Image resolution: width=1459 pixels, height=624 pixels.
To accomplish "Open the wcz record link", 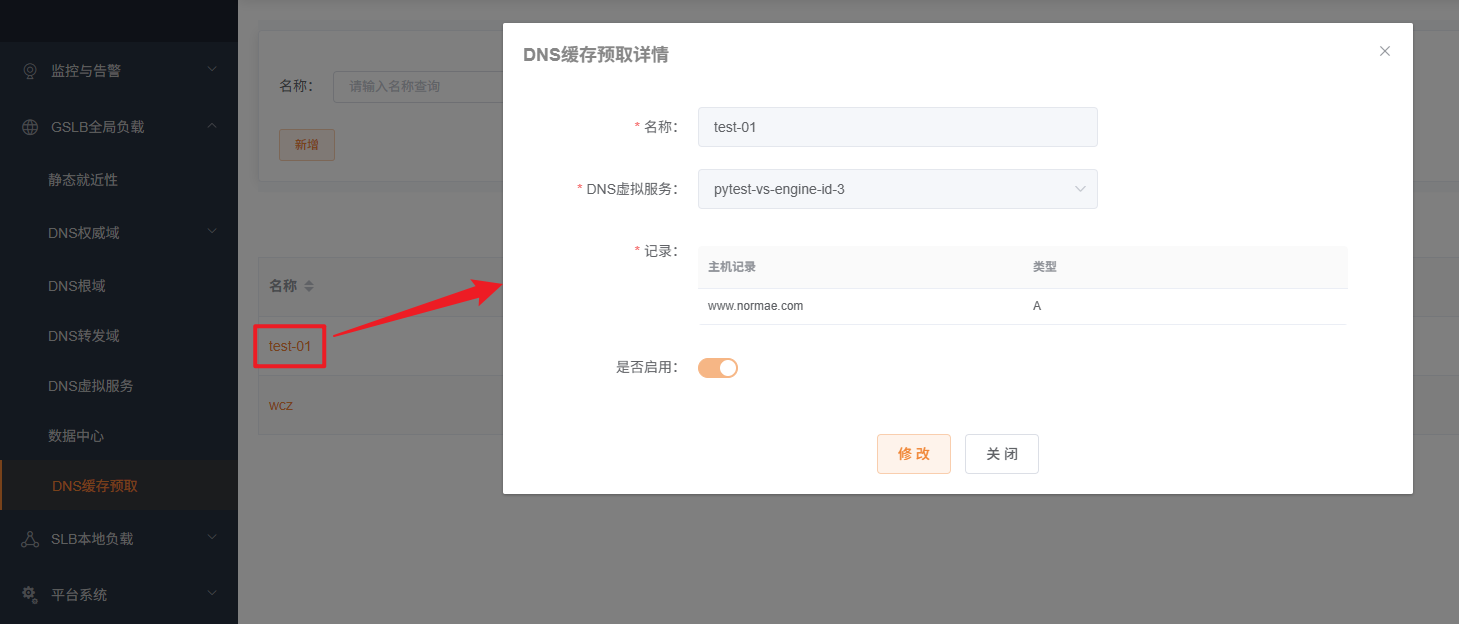I will coord(281,405).
